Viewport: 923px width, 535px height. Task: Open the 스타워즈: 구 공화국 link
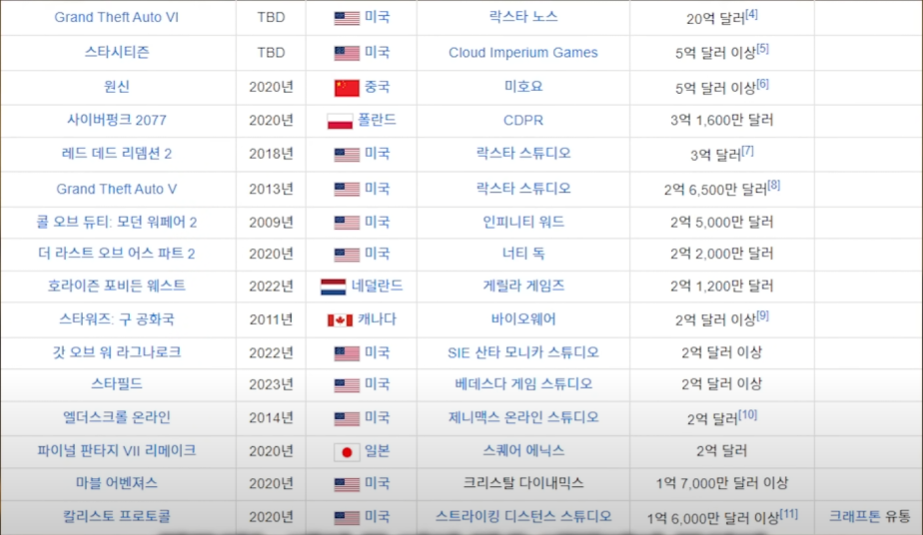[117, 320]
